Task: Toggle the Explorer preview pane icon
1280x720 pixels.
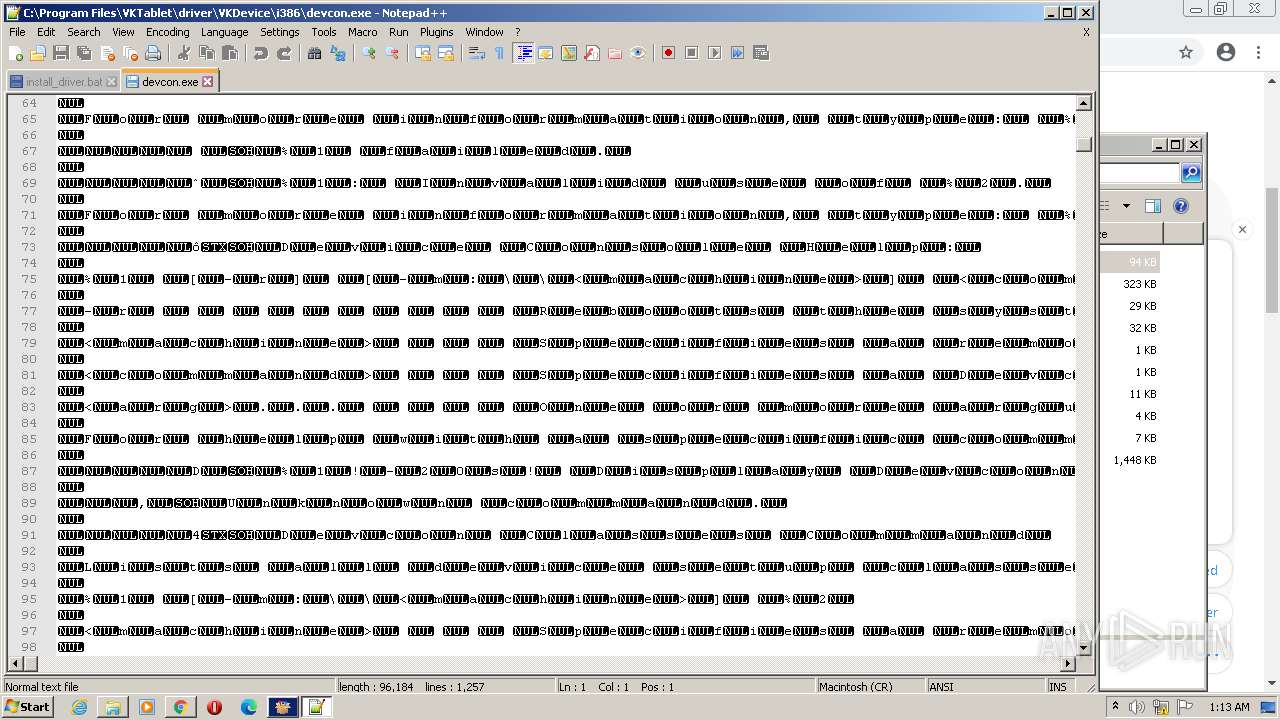Action: click(1153, 206)
